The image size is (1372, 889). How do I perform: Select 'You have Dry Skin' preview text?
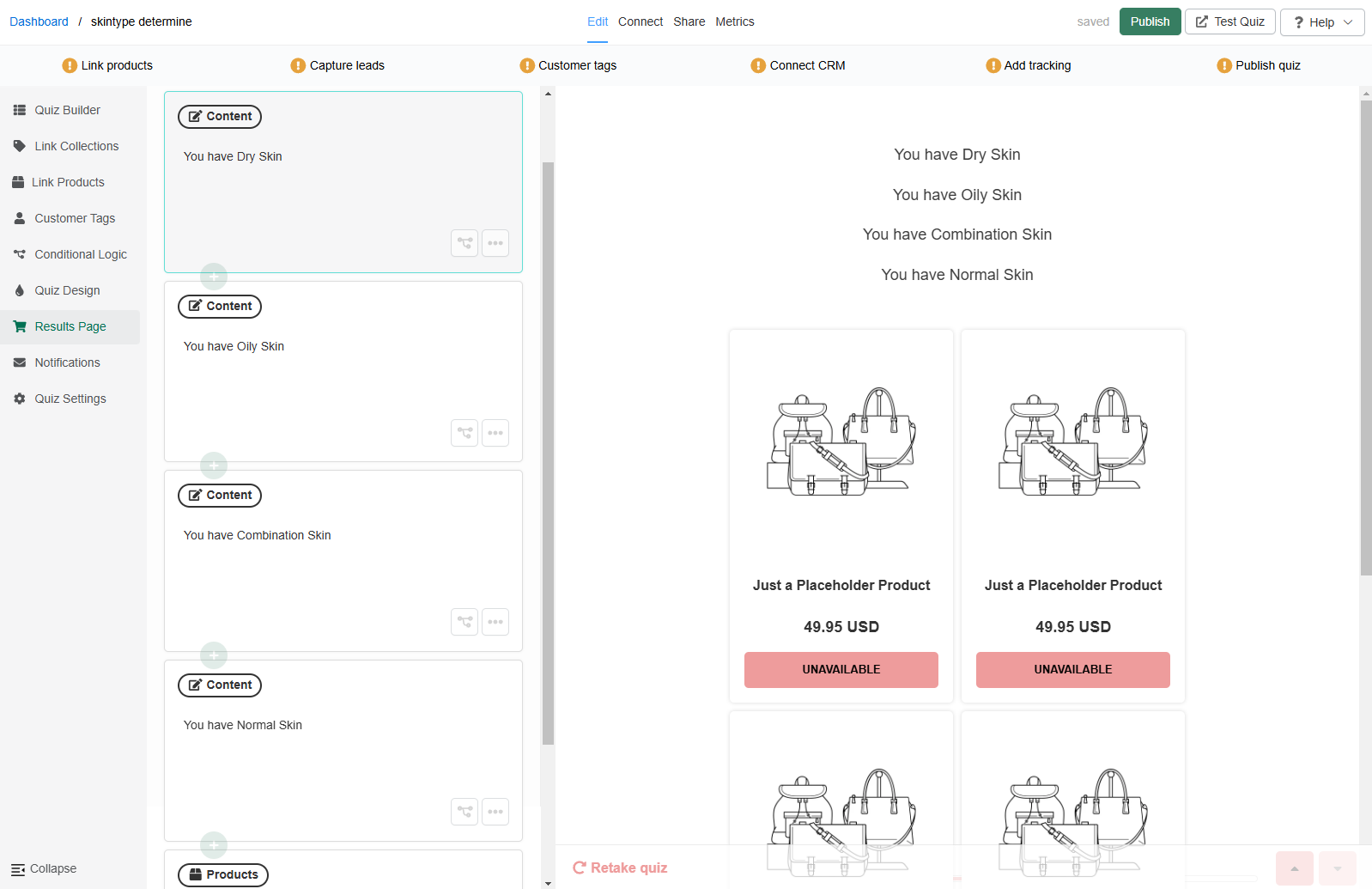point(957,155)
